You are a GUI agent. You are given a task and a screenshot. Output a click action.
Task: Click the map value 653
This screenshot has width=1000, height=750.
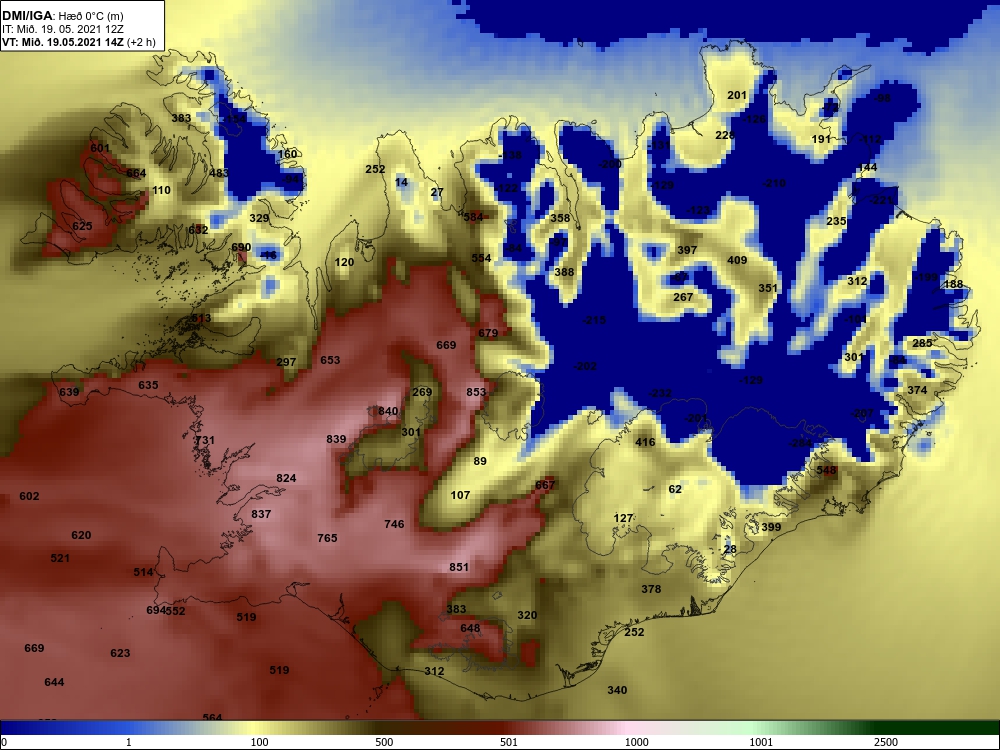pyautogui.click(x=330, y=360)
